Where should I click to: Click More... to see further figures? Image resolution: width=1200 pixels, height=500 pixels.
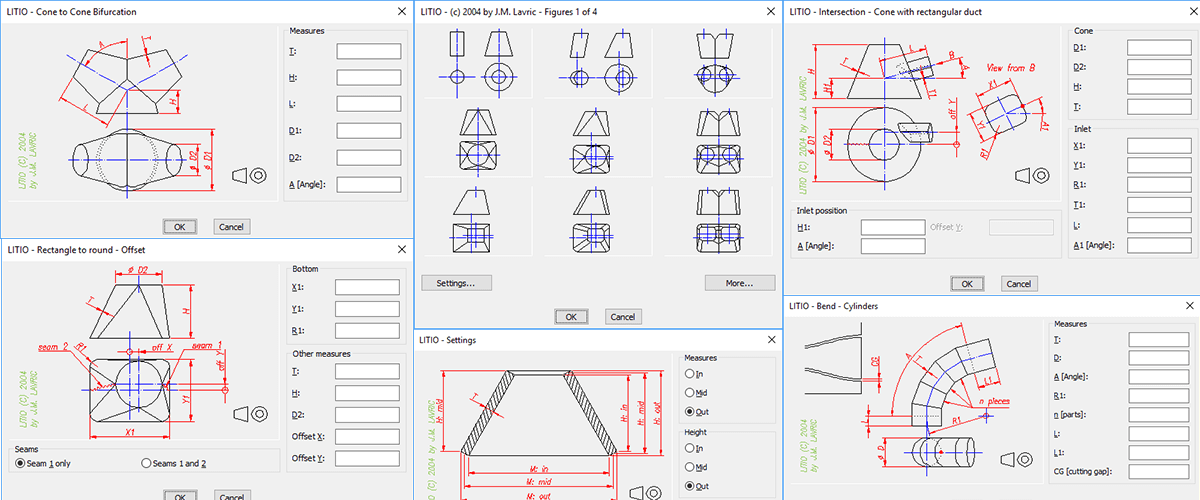[740, 283]
